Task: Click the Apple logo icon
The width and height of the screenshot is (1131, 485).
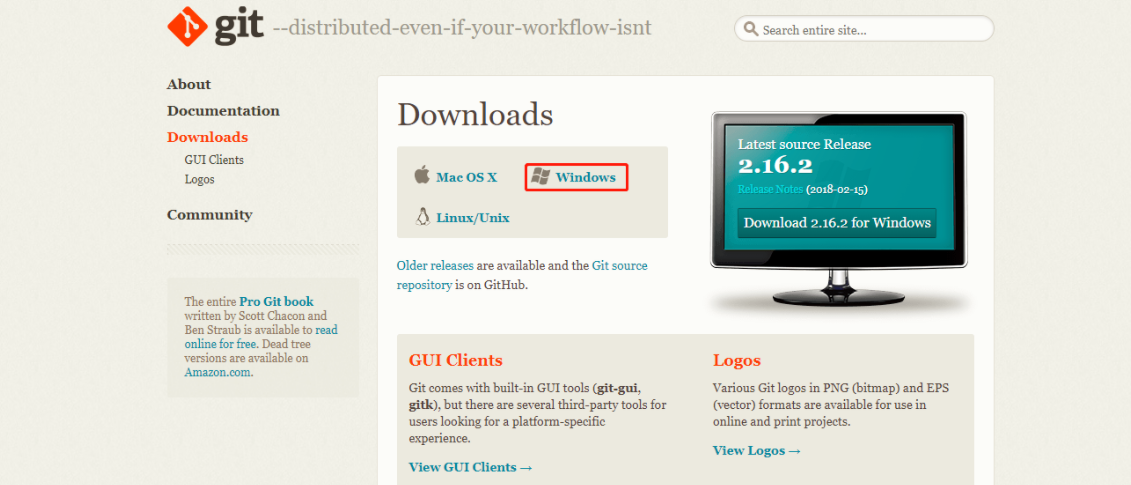Action: pyautogui.click(x=422, y=175)
